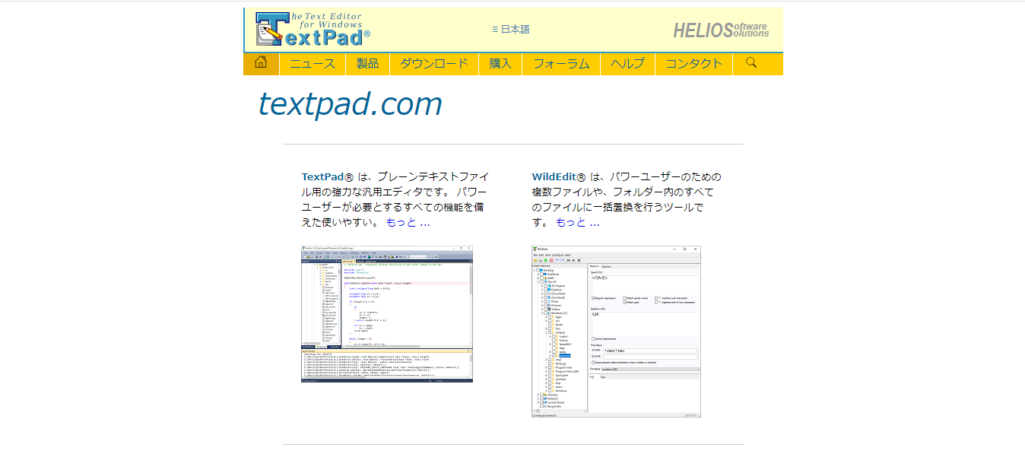Open the 製品 menu item
The width and height of the screenshot is (1025, 451).
(367, 63)
